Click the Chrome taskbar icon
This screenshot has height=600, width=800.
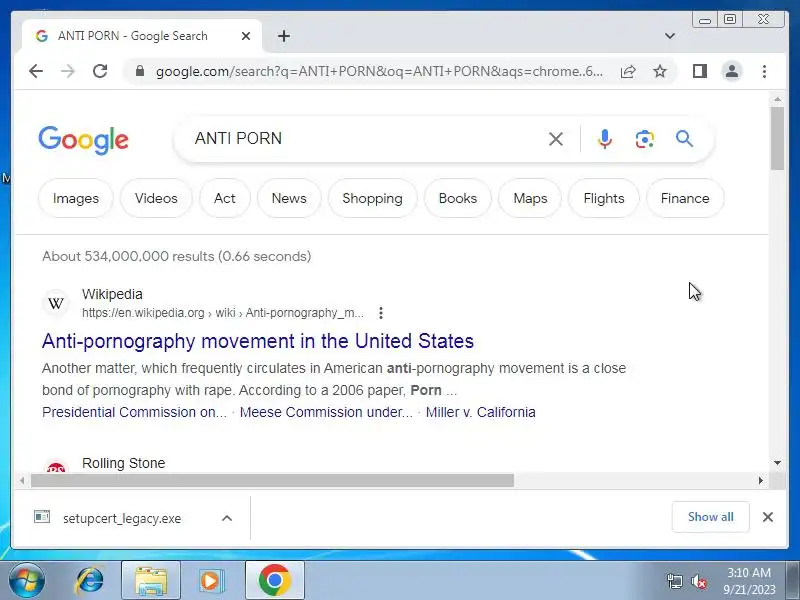(274, 581)
